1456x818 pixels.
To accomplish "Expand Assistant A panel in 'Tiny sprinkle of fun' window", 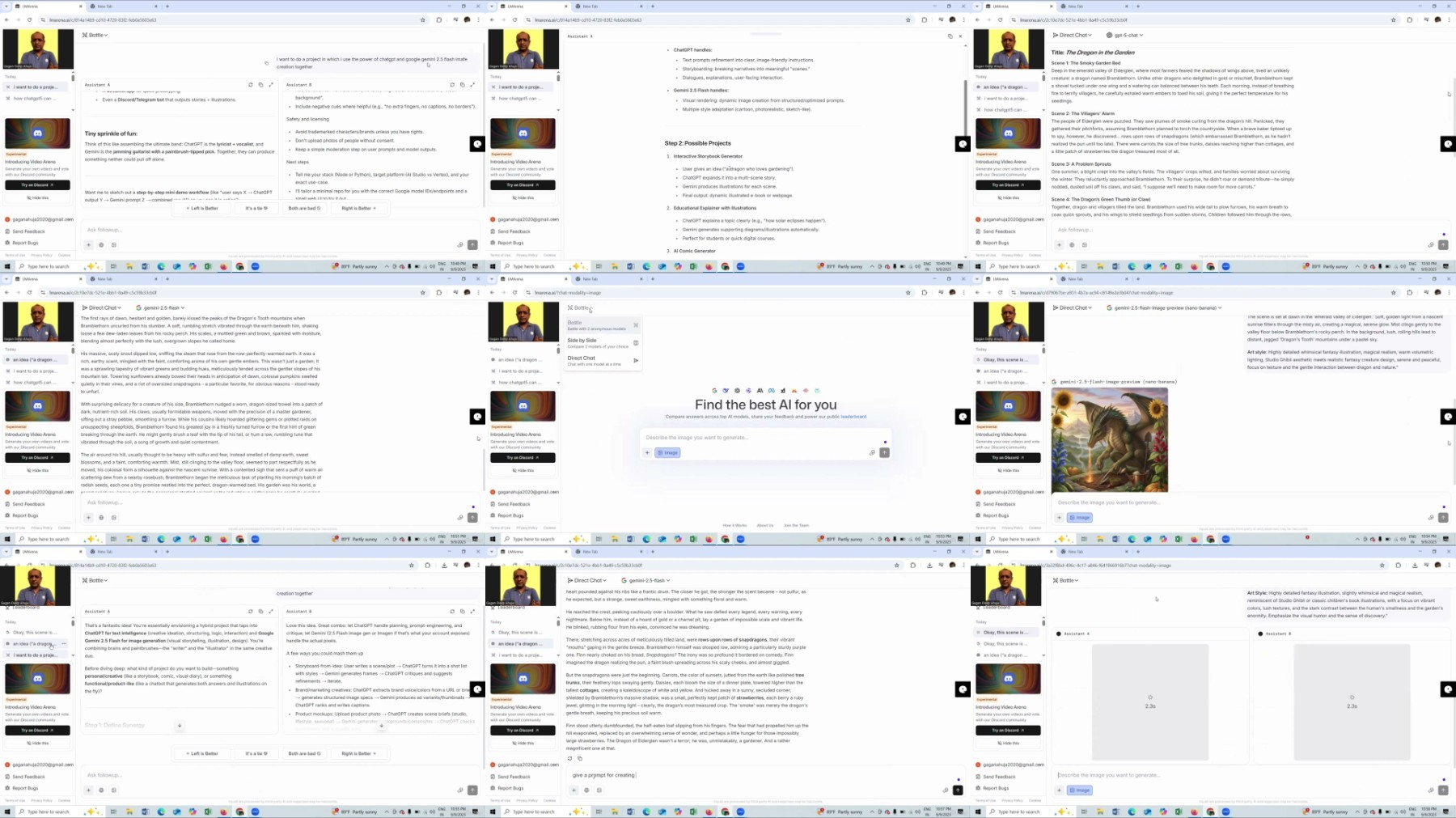I will 271,85.
